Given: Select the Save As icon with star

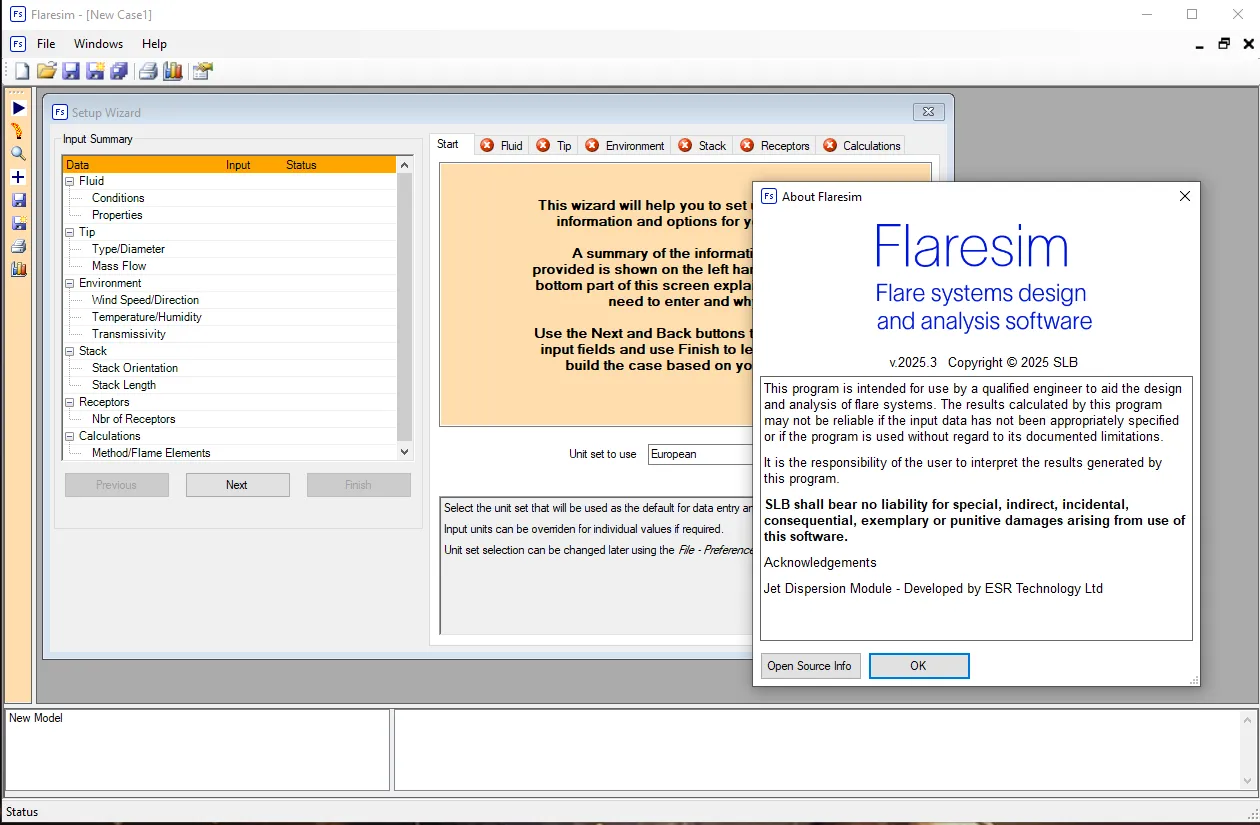Looking at the screenshot, I should pos(95,71).
